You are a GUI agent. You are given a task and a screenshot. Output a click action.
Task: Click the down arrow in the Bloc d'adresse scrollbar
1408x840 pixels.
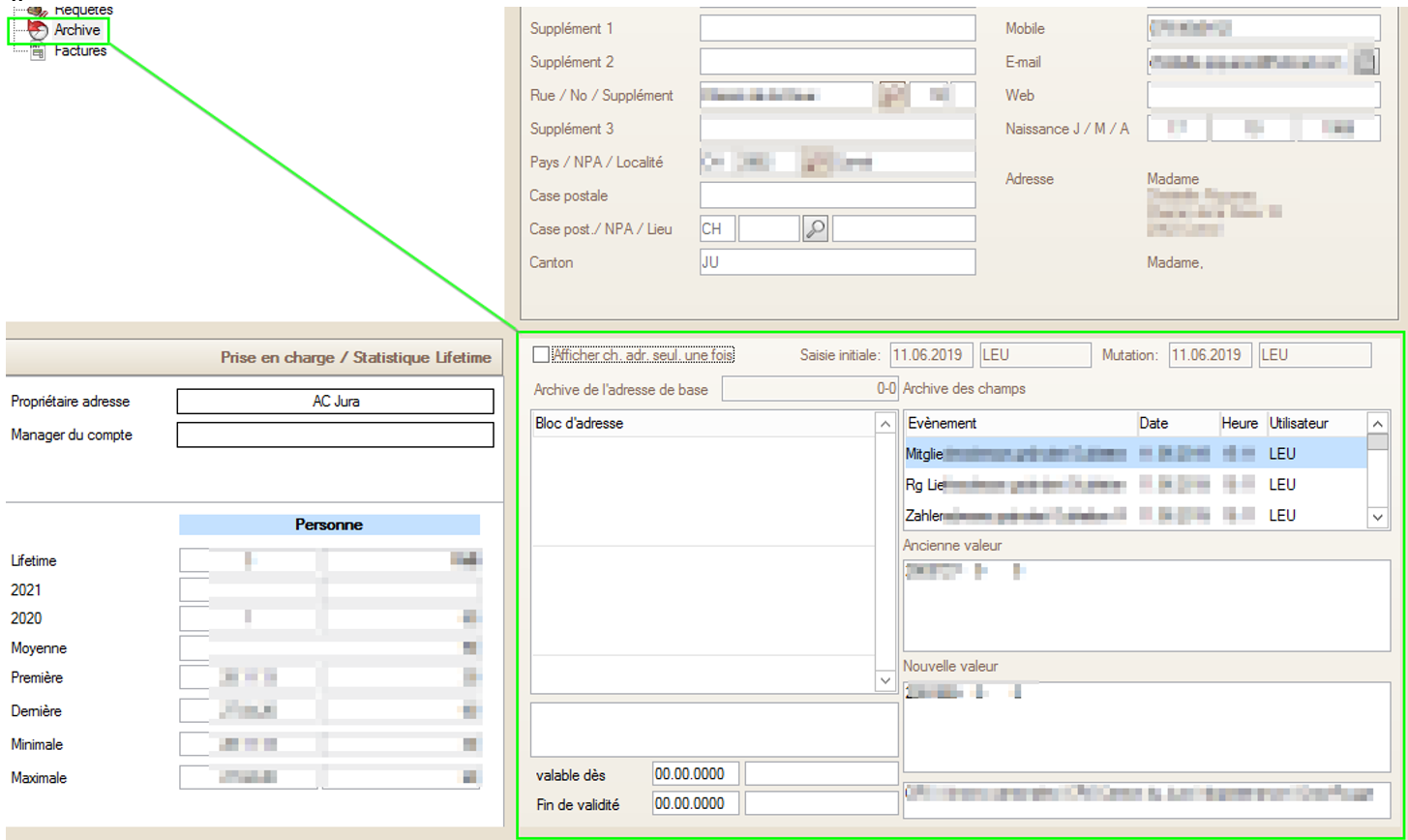(x=884, y=681)
